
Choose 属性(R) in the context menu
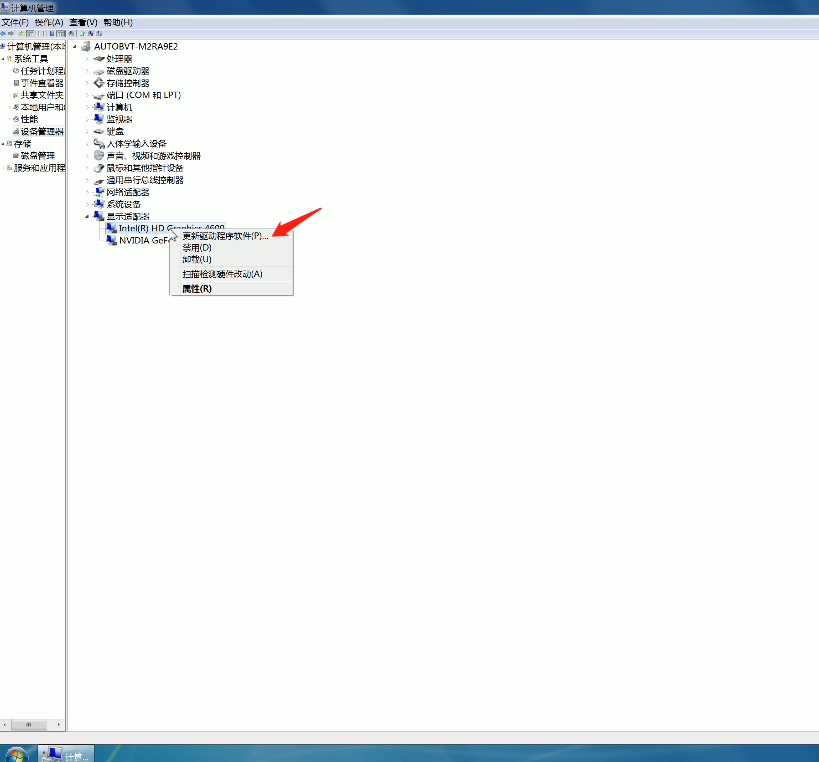pos(197,288)
